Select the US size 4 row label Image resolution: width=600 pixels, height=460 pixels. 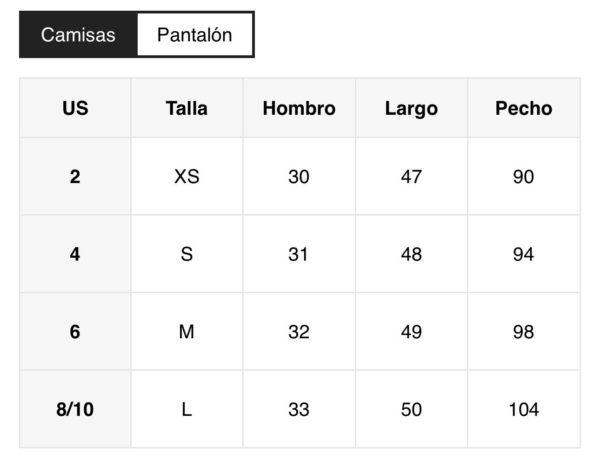[75, 254]
